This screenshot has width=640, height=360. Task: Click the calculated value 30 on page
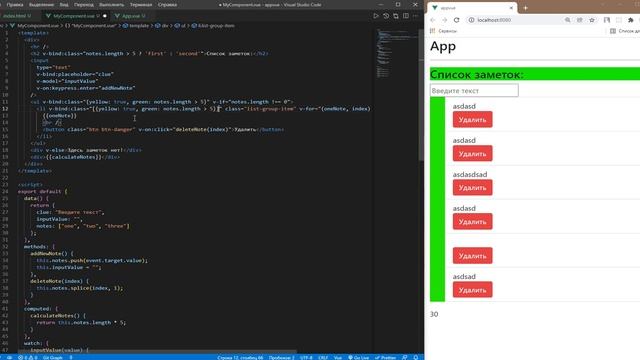[x=434, y=314]
